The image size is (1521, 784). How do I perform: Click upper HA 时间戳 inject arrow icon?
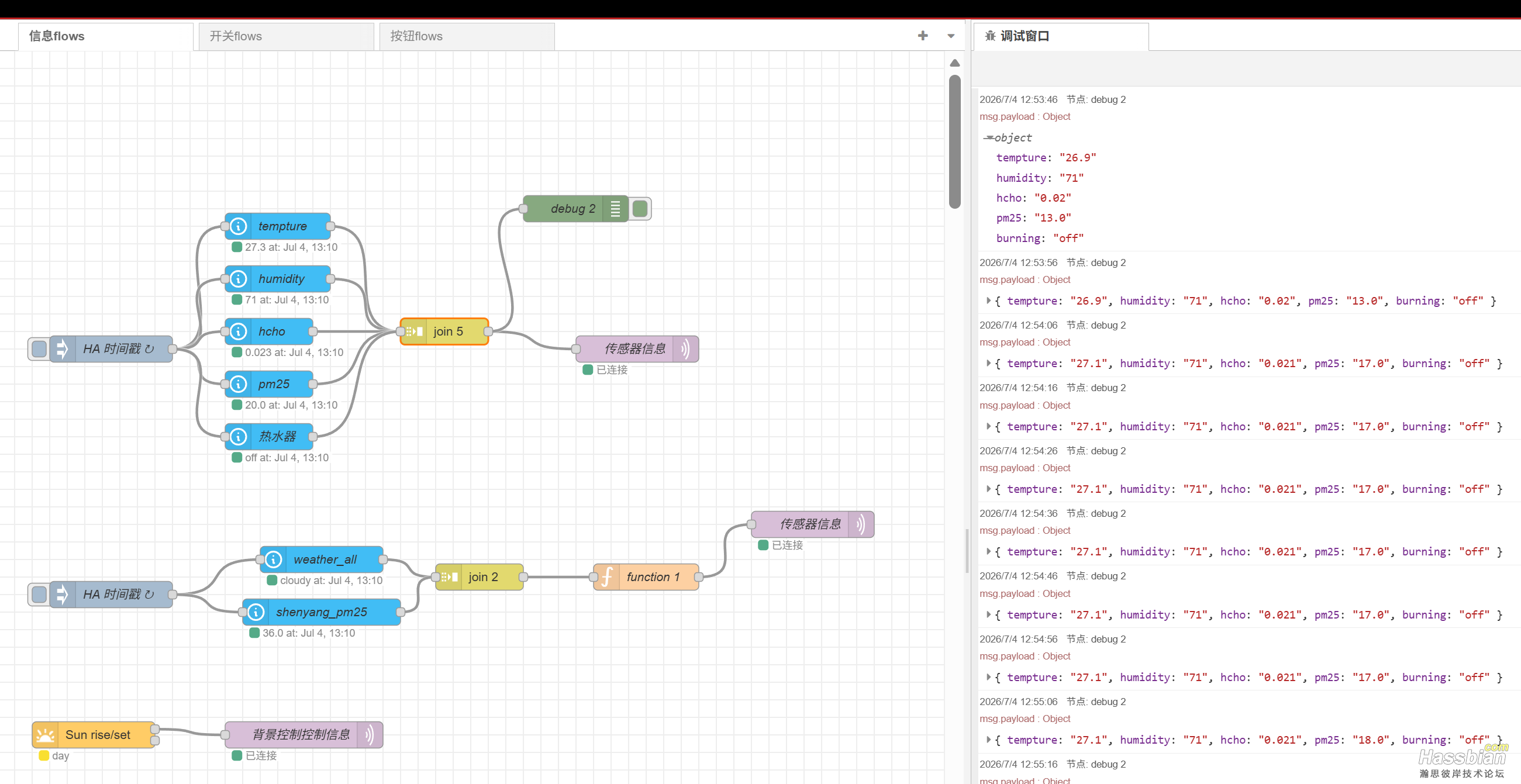click(62, 349)
